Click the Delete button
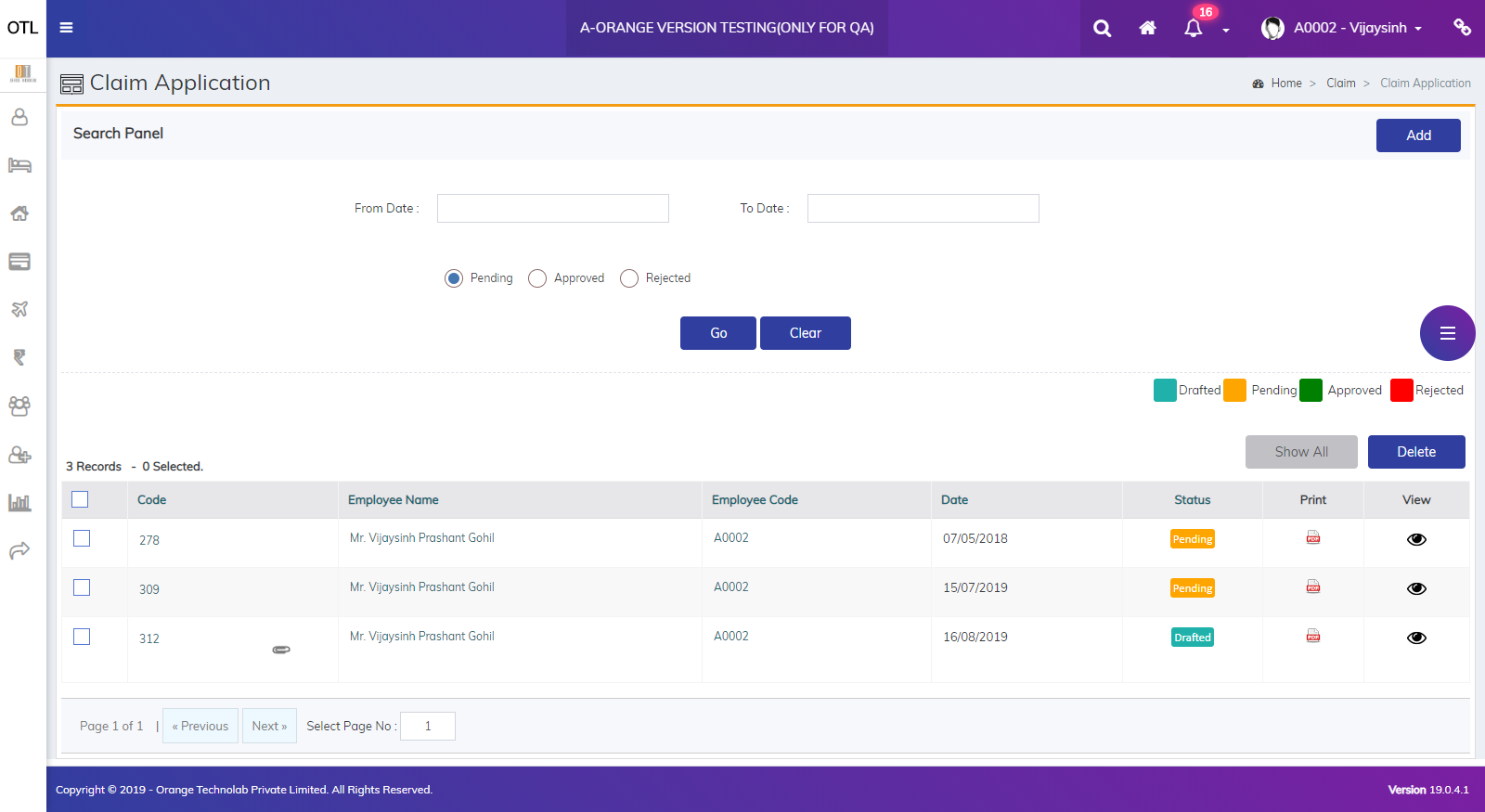Screen dimensions: 1485x812 click(1416, 452)
